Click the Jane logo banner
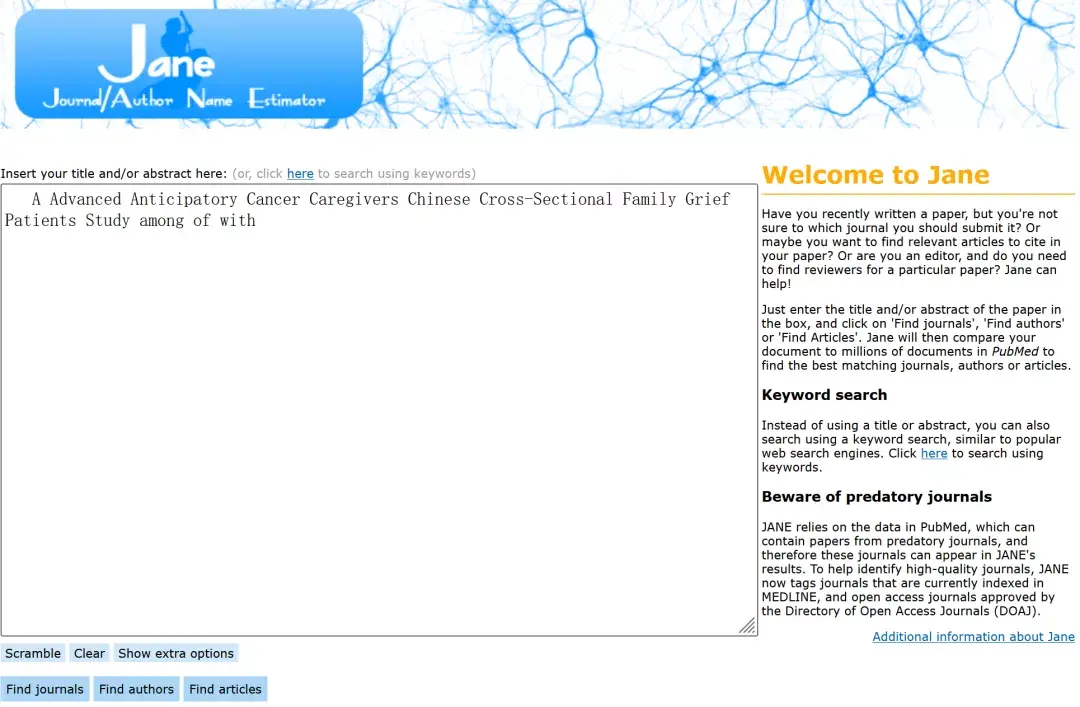The image size is (1080, 707). (189, 64)
